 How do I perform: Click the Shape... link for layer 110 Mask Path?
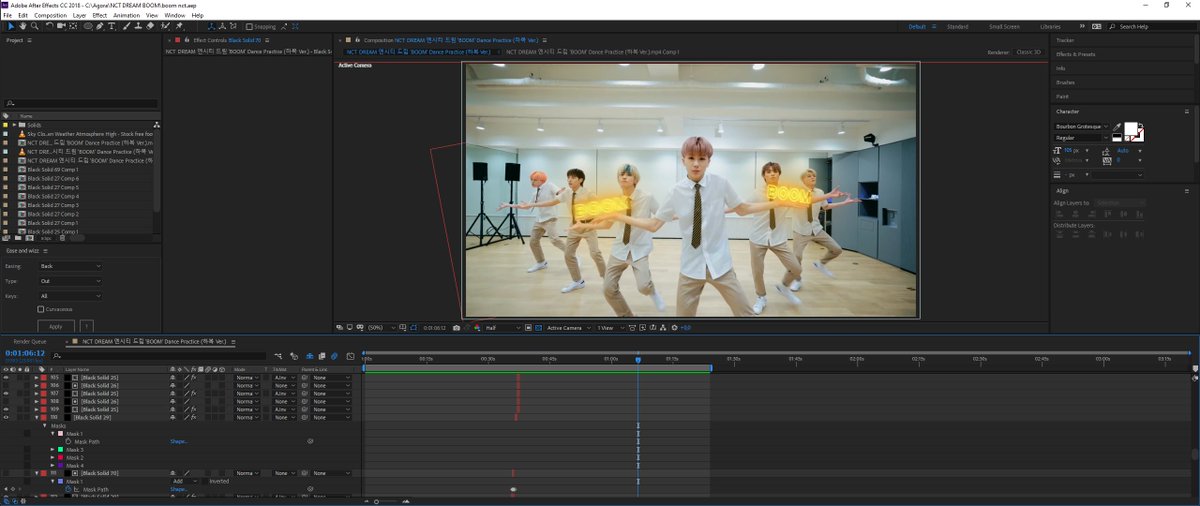pyautogui.click(x=178, y=441)
